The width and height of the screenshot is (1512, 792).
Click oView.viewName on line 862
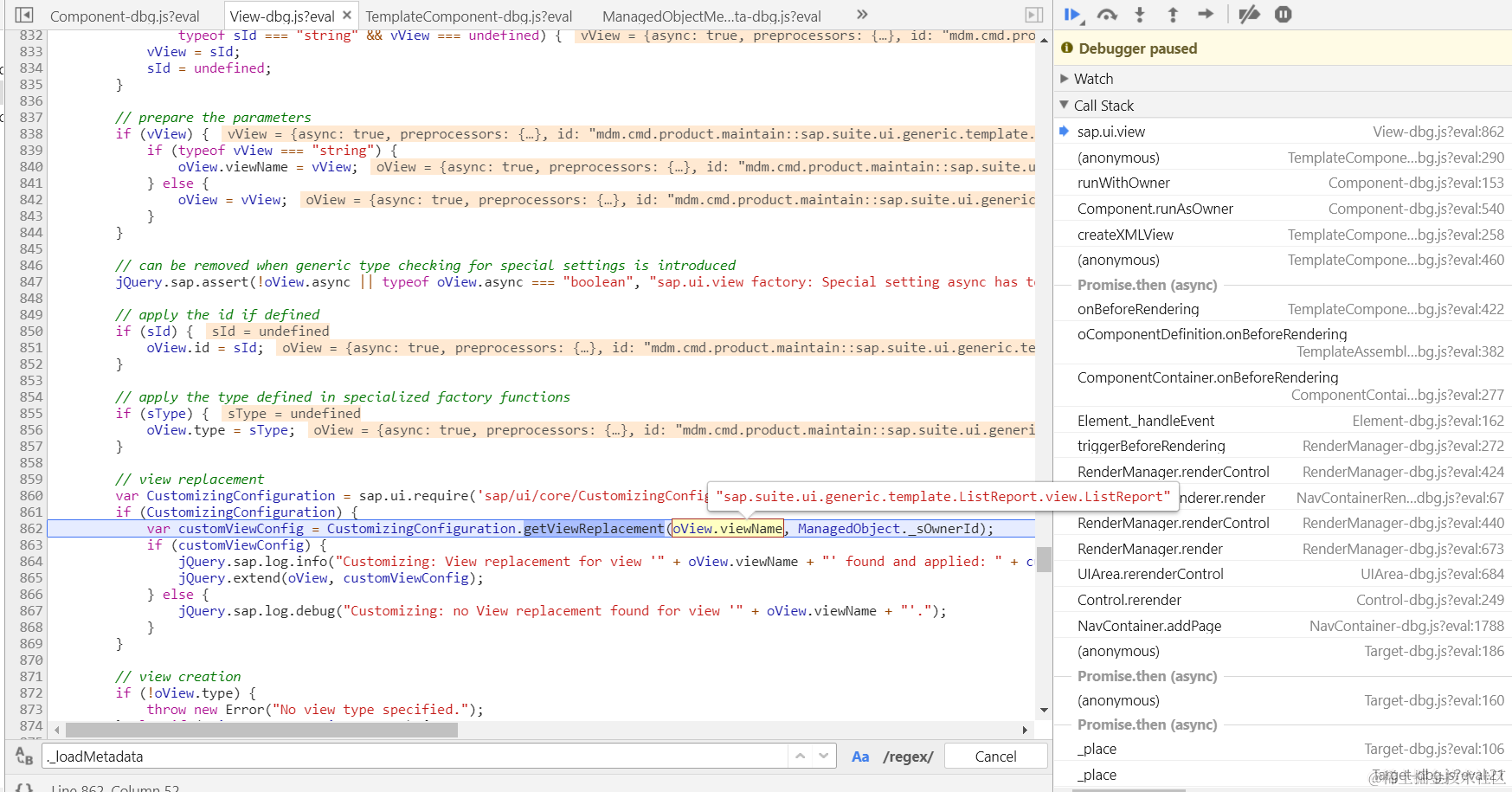click(728, 529)
